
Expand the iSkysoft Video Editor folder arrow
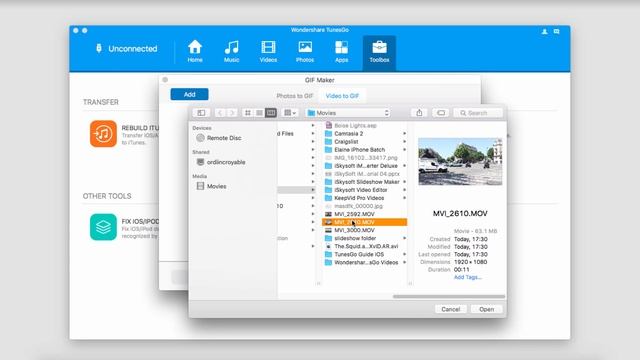404,190
